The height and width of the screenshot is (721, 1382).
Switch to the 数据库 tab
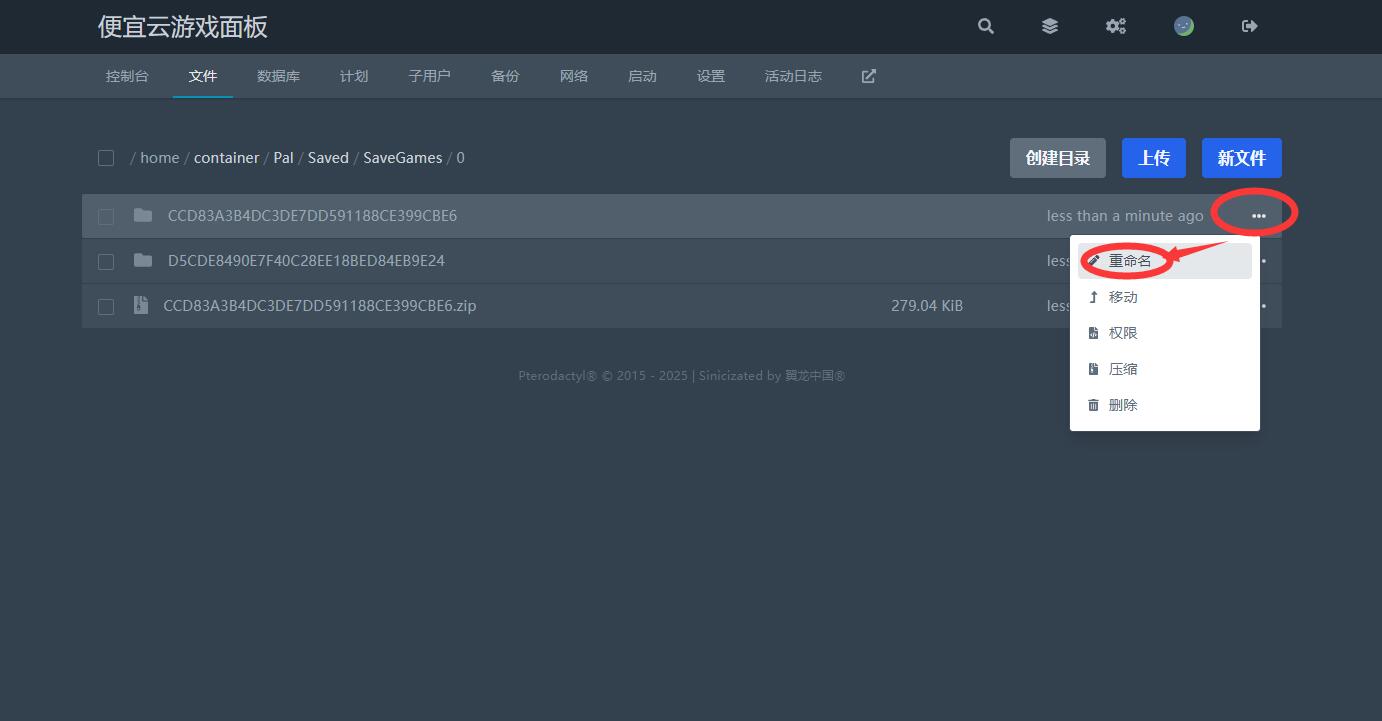coord(278,76)
